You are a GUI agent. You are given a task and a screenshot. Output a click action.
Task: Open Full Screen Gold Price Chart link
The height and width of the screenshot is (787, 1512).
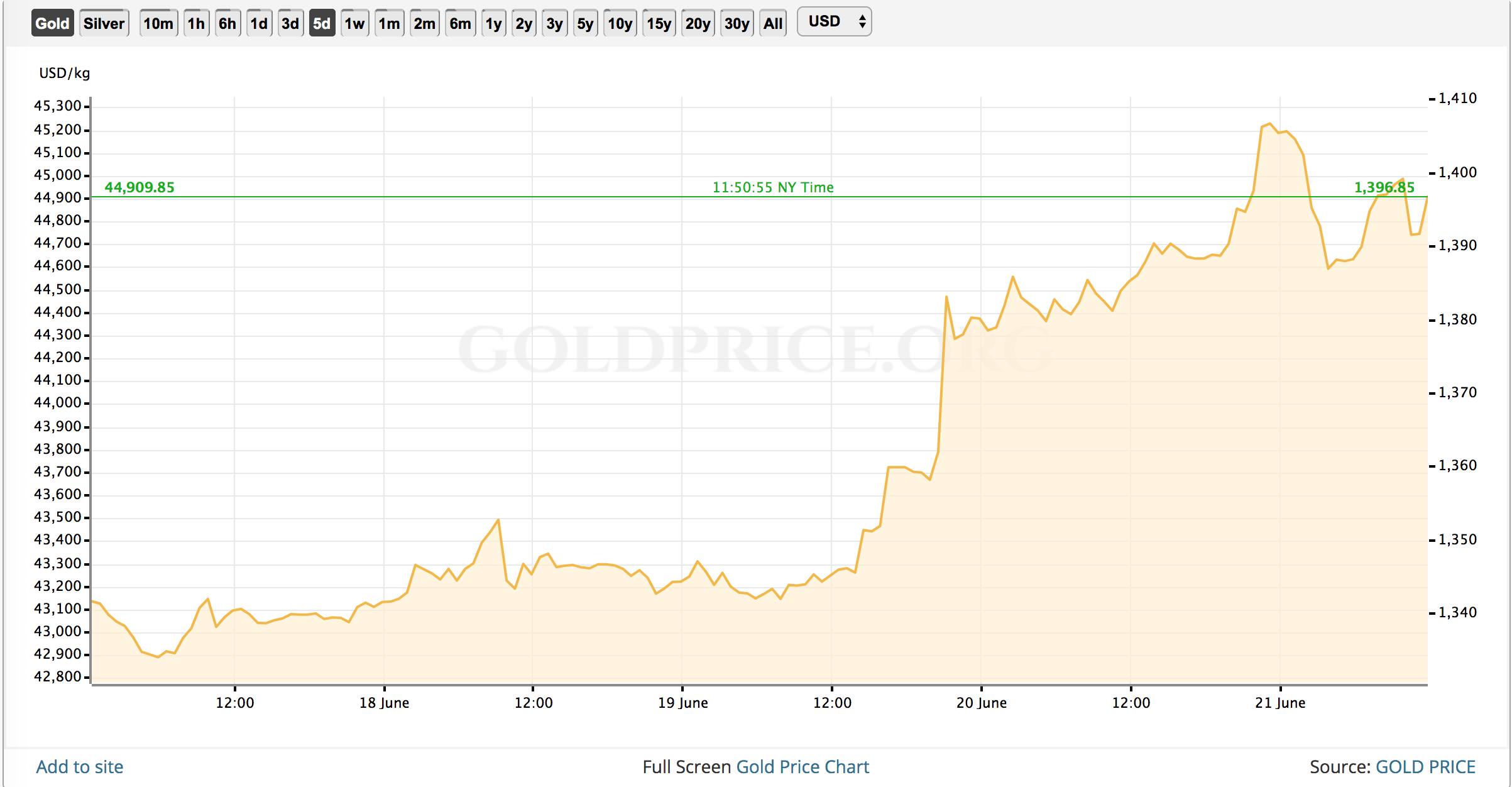coord(803,767)
